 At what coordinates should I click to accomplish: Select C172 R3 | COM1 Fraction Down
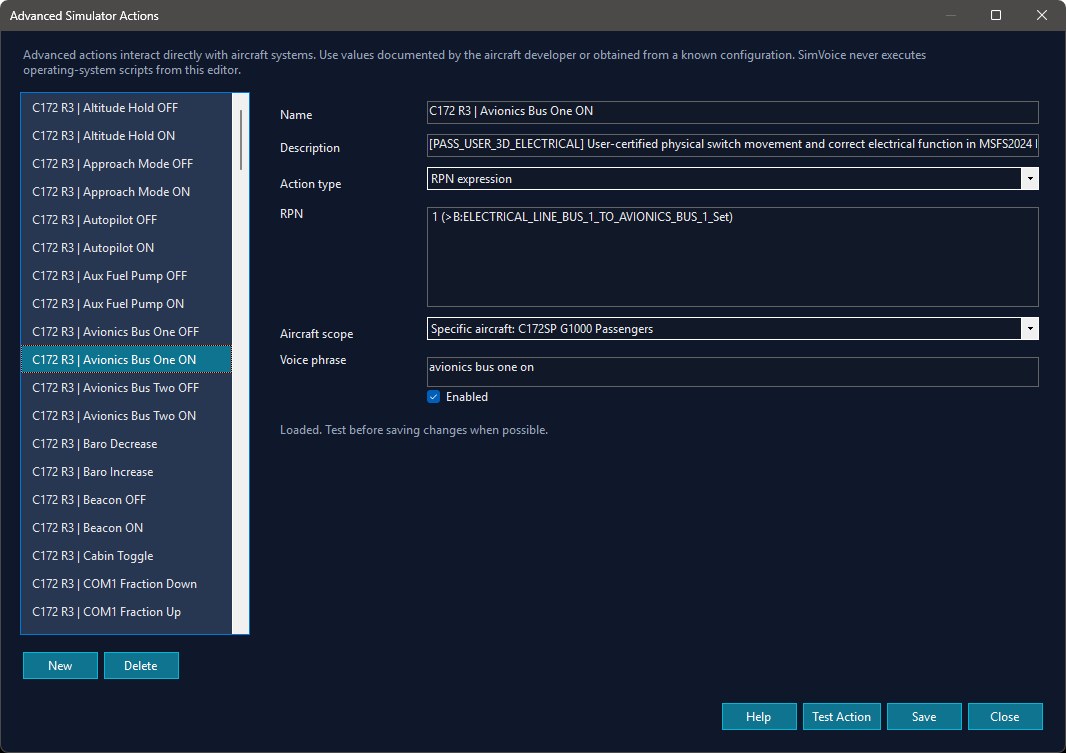(126, 584)
